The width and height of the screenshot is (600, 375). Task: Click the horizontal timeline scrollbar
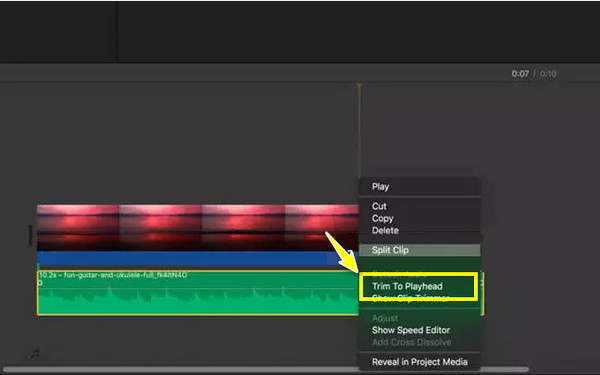[x=265, y=370]
